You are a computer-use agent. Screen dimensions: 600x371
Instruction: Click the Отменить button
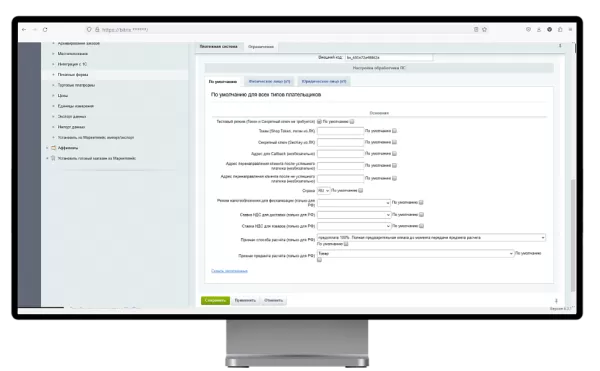(x=273, y=300)
